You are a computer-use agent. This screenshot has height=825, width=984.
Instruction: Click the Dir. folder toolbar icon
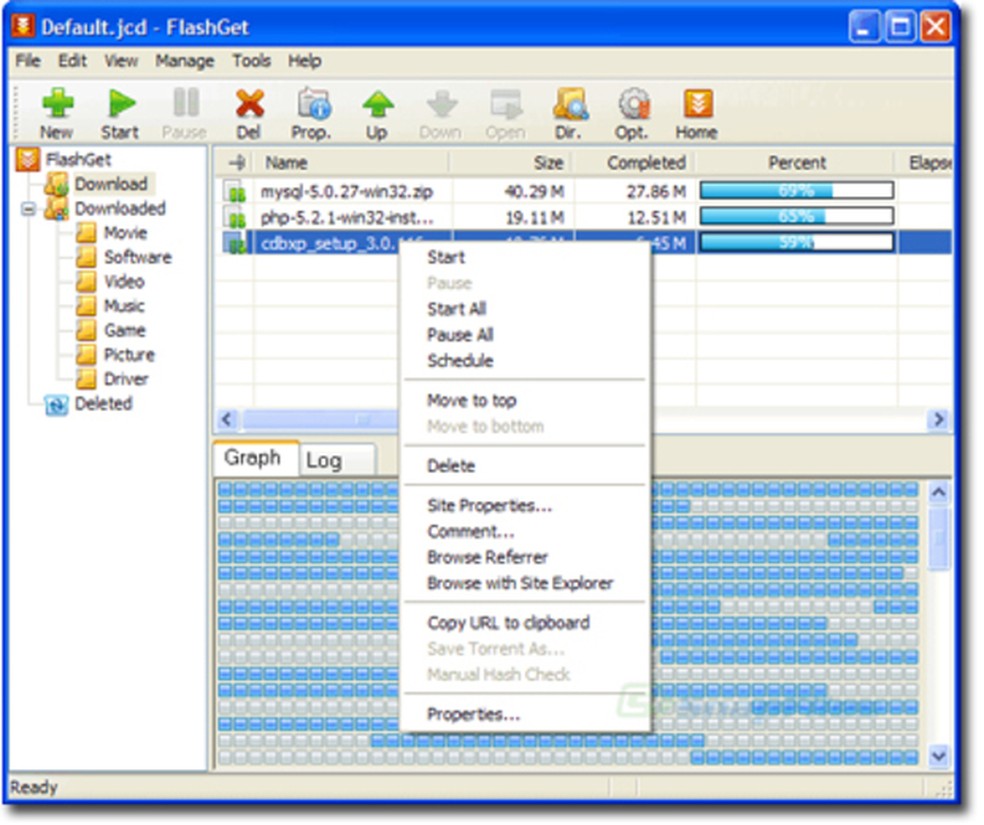pos(570,104)
